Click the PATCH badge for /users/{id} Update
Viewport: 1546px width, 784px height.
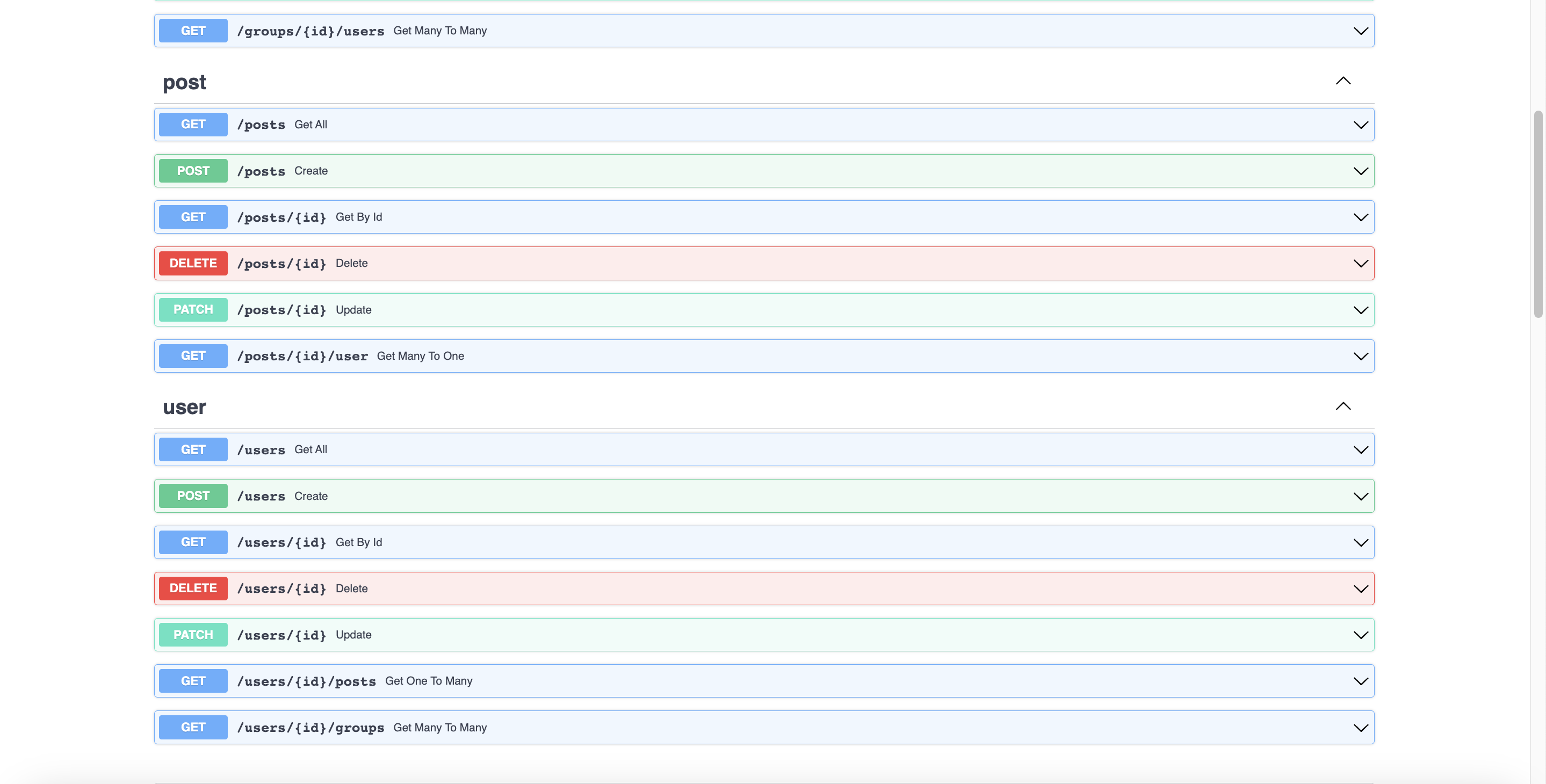click(193, 635)
